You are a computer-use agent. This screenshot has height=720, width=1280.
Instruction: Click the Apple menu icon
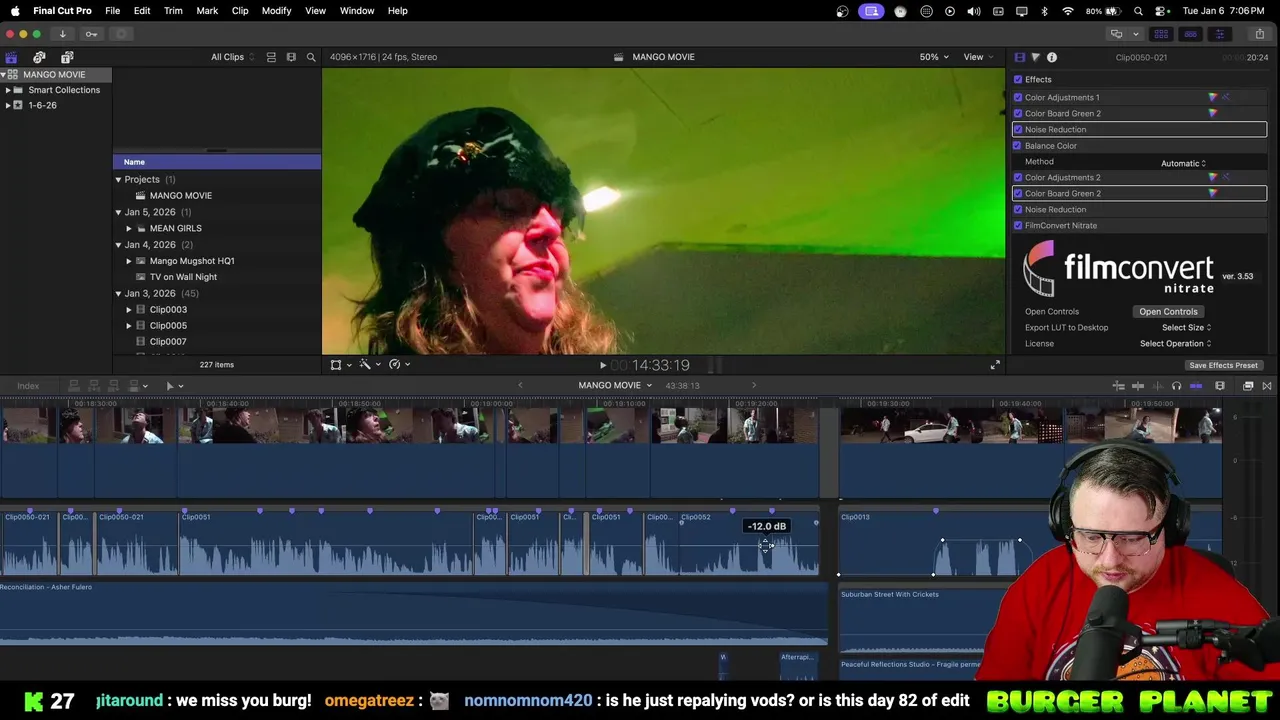click(14, 11)
